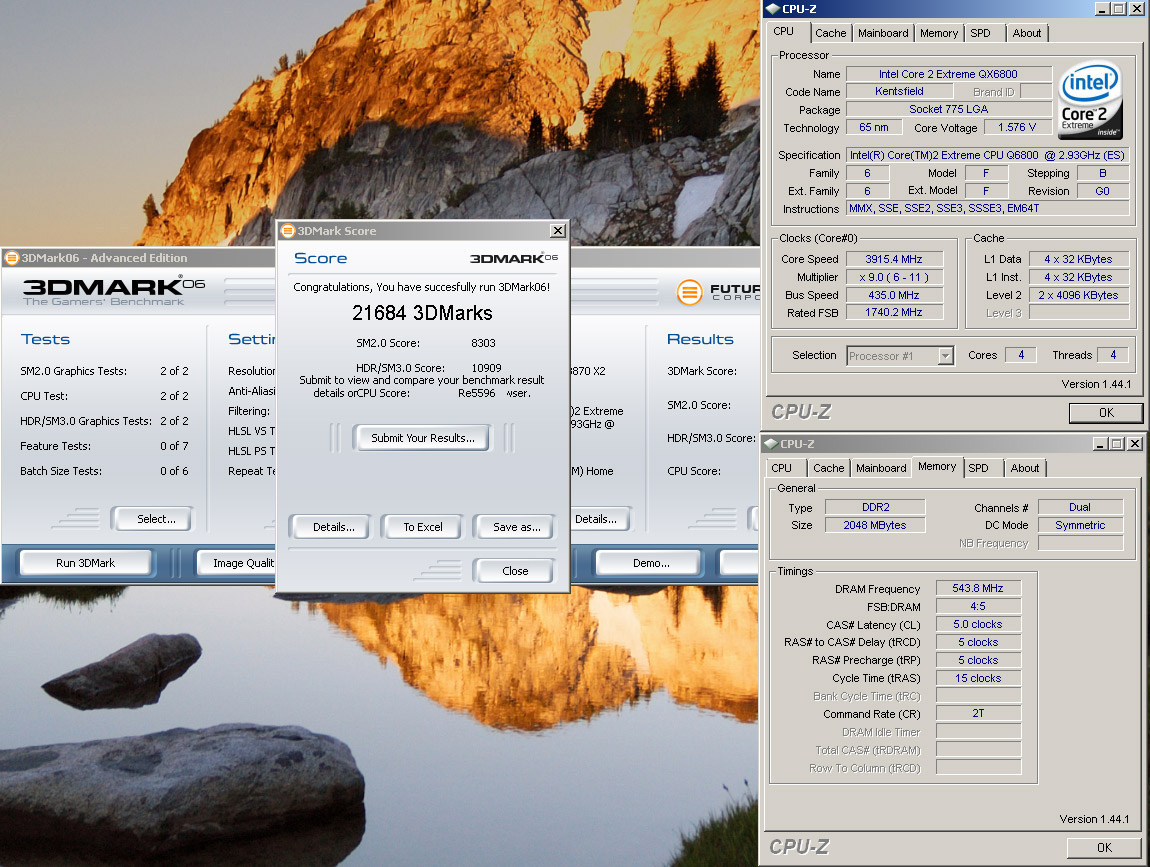Click DC Mode value Symmetric

(1080, 525)
